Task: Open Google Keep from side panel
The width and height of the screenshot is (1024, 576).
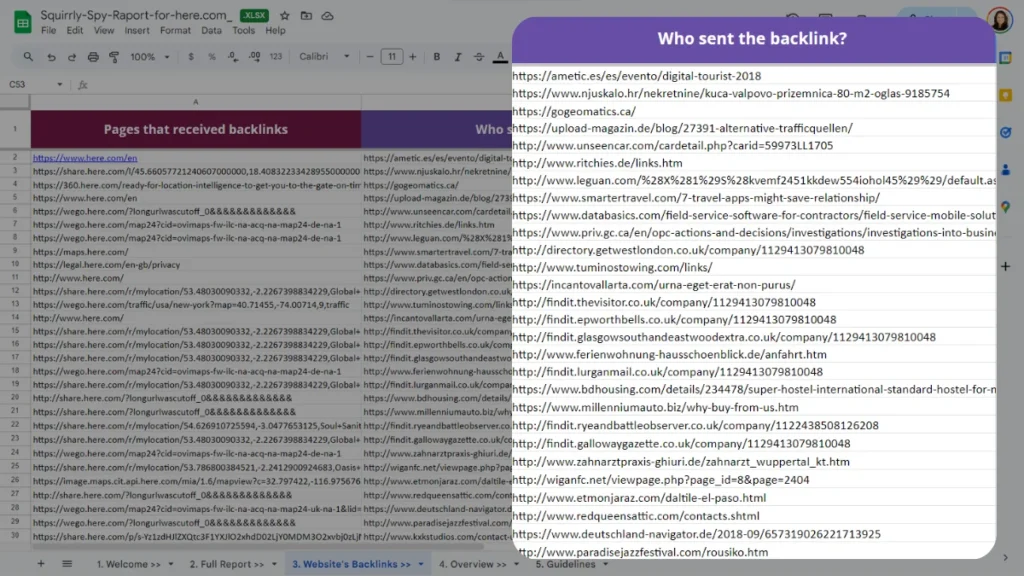Action: tap(1006, 95)
